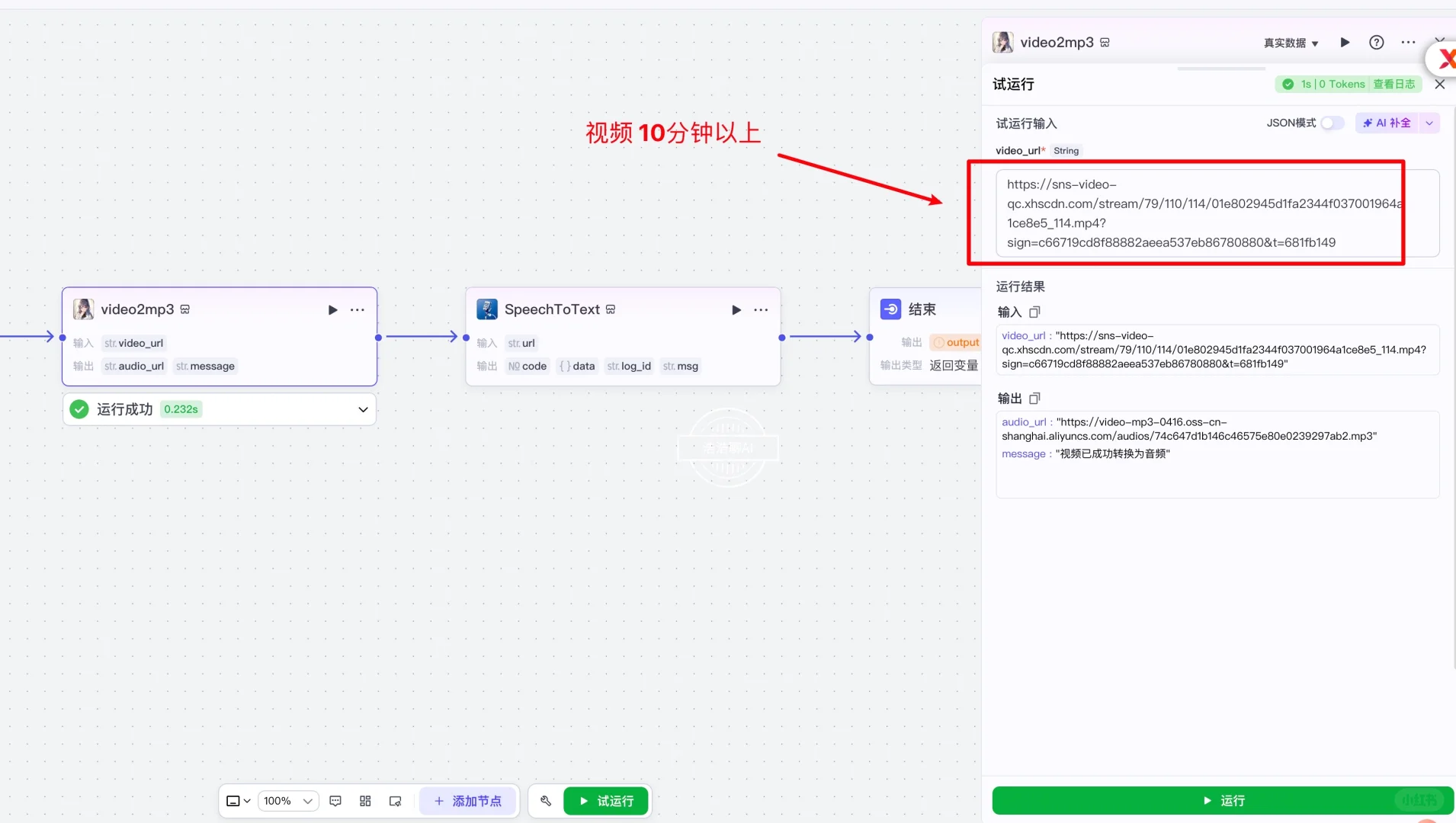This screenshot has width=1456, height=823.
Task: Click the comment annotation icon in the bottom toolbar
Action: 335,801
